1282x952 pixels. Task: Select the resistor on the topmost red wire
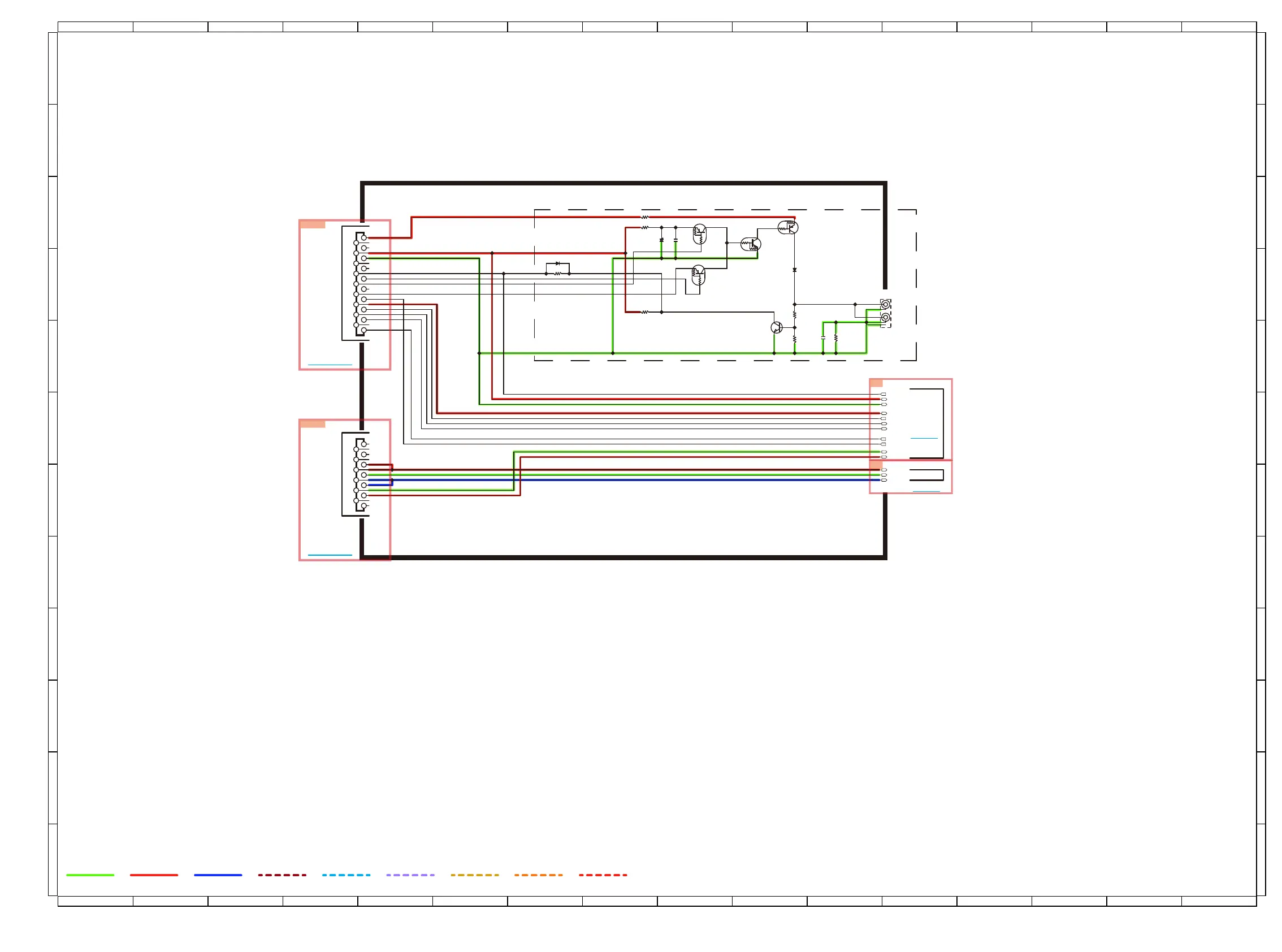[645, 217]
